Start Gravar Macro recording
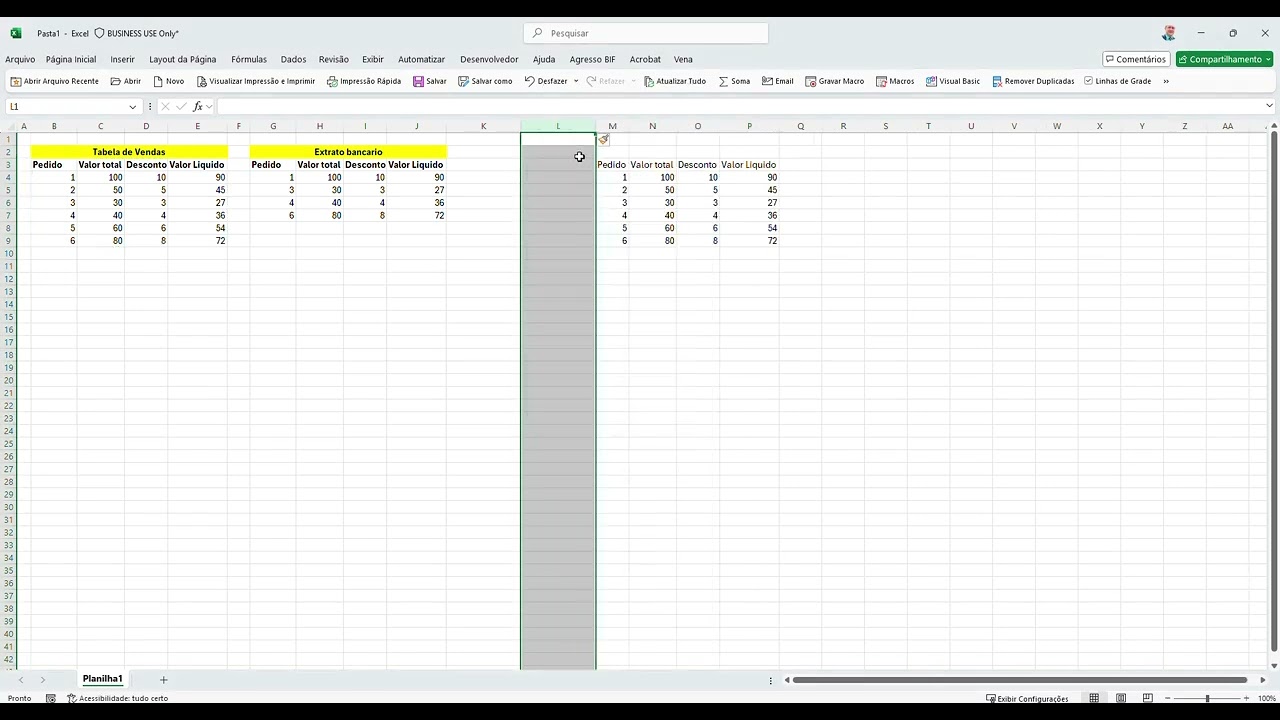This screenshot has height=720, width=1280. tap(834, 81)
